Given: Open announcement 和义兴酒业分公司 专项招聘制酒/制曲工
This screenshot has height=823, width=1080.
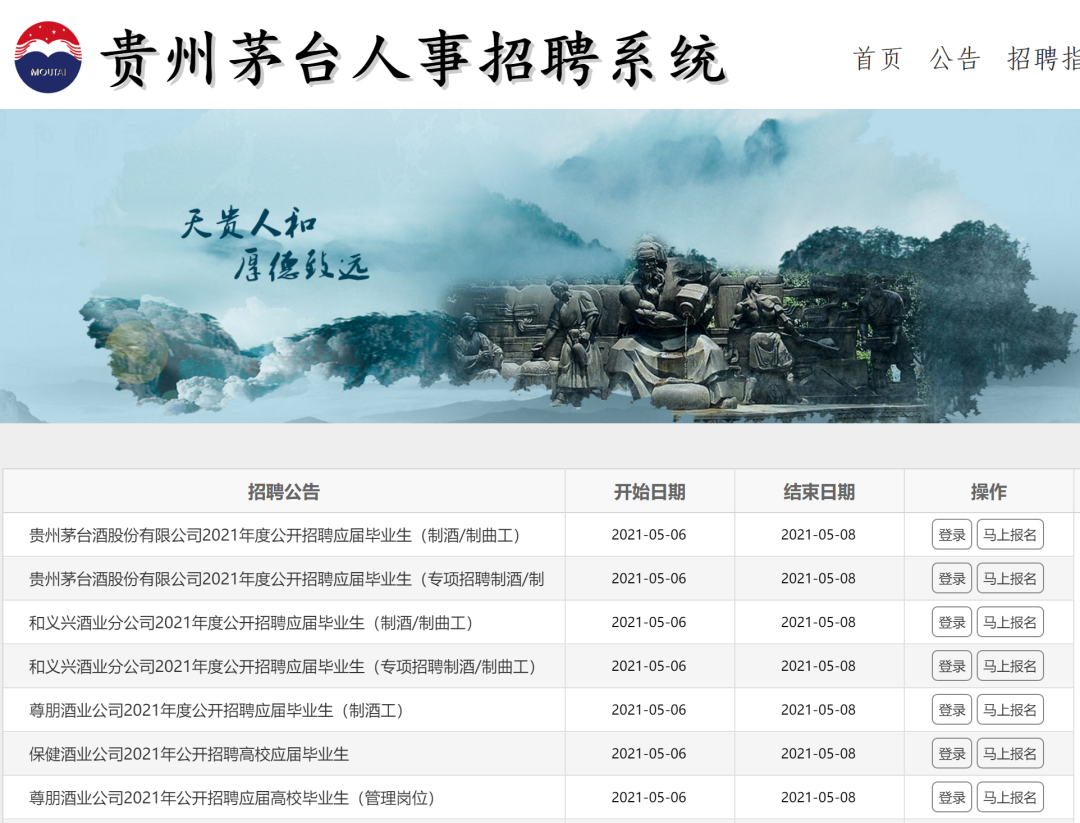Looking at the screenshot, I should point(282,667).
